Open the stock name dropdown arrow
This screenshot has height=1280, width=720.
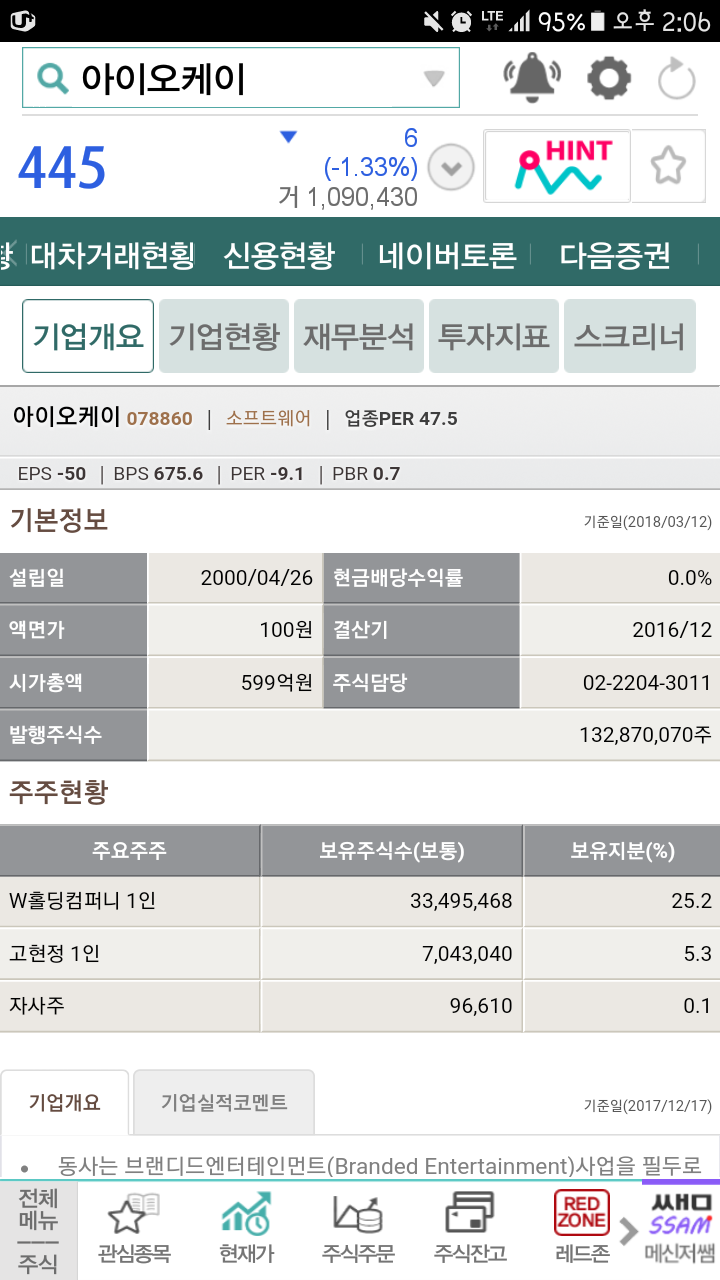[433, 79]
